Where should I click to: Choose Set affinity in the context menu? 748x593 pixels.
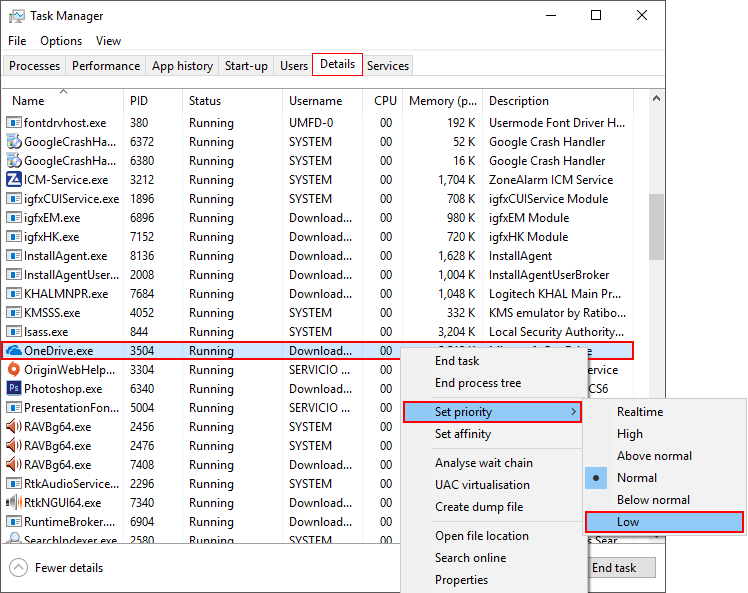click(492, 434)
